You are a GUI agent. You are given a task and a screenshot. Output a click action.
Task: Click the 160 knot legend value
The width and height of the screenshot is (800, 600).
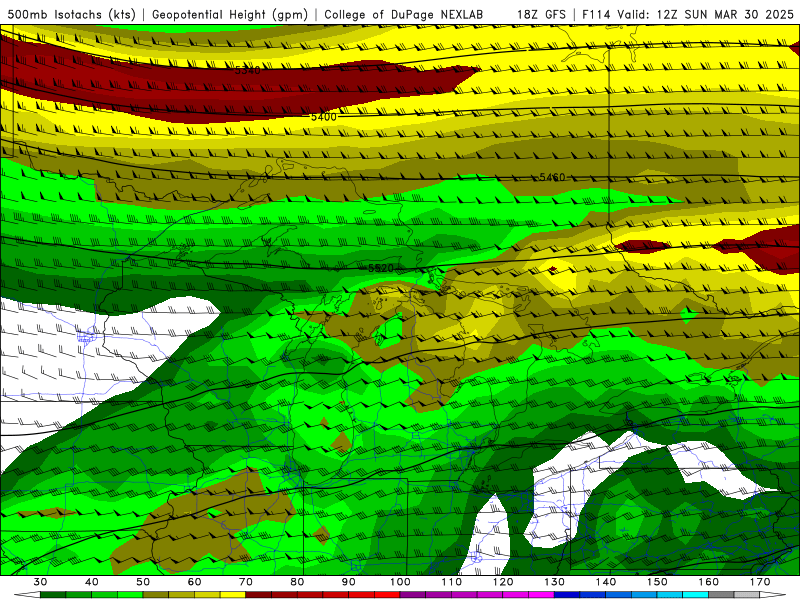coord(709,582)
